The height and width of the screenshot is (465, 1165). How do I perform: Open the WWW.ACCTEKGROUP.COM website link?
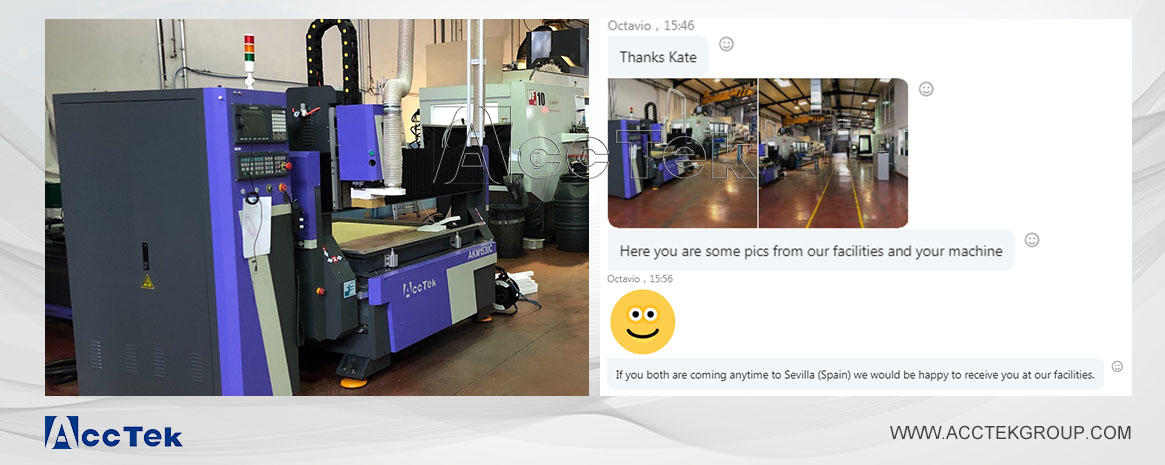point(1010,432)
